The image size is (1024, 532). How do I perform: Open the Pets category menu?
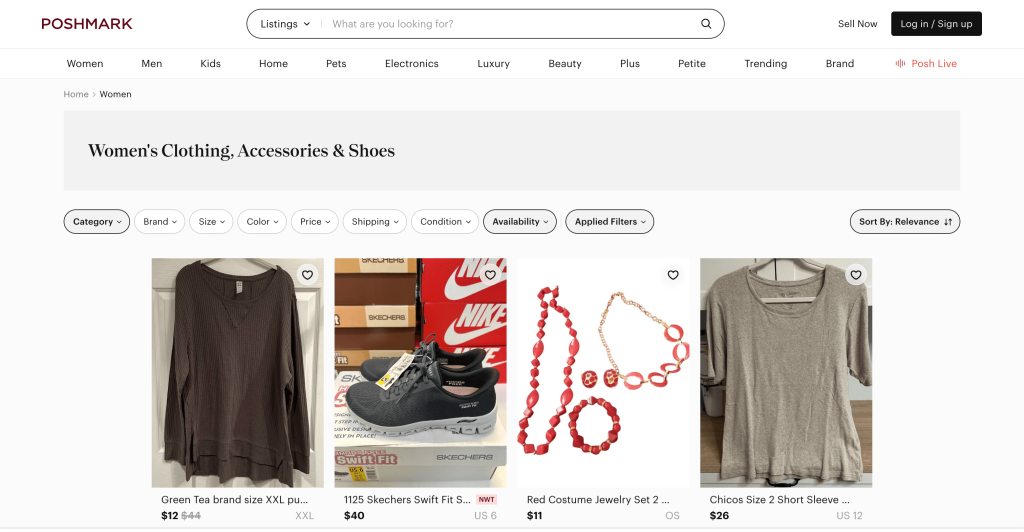tap(336, 63)
